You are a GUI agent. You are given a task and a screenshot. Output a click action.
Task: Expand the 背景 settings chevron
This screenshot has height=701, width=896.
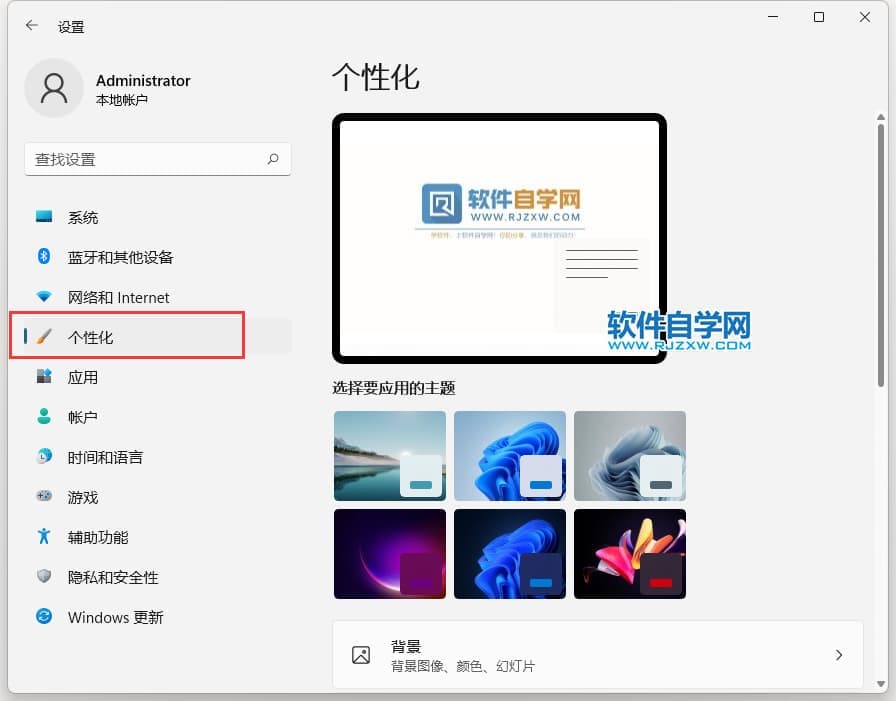[x=838, y=655]
